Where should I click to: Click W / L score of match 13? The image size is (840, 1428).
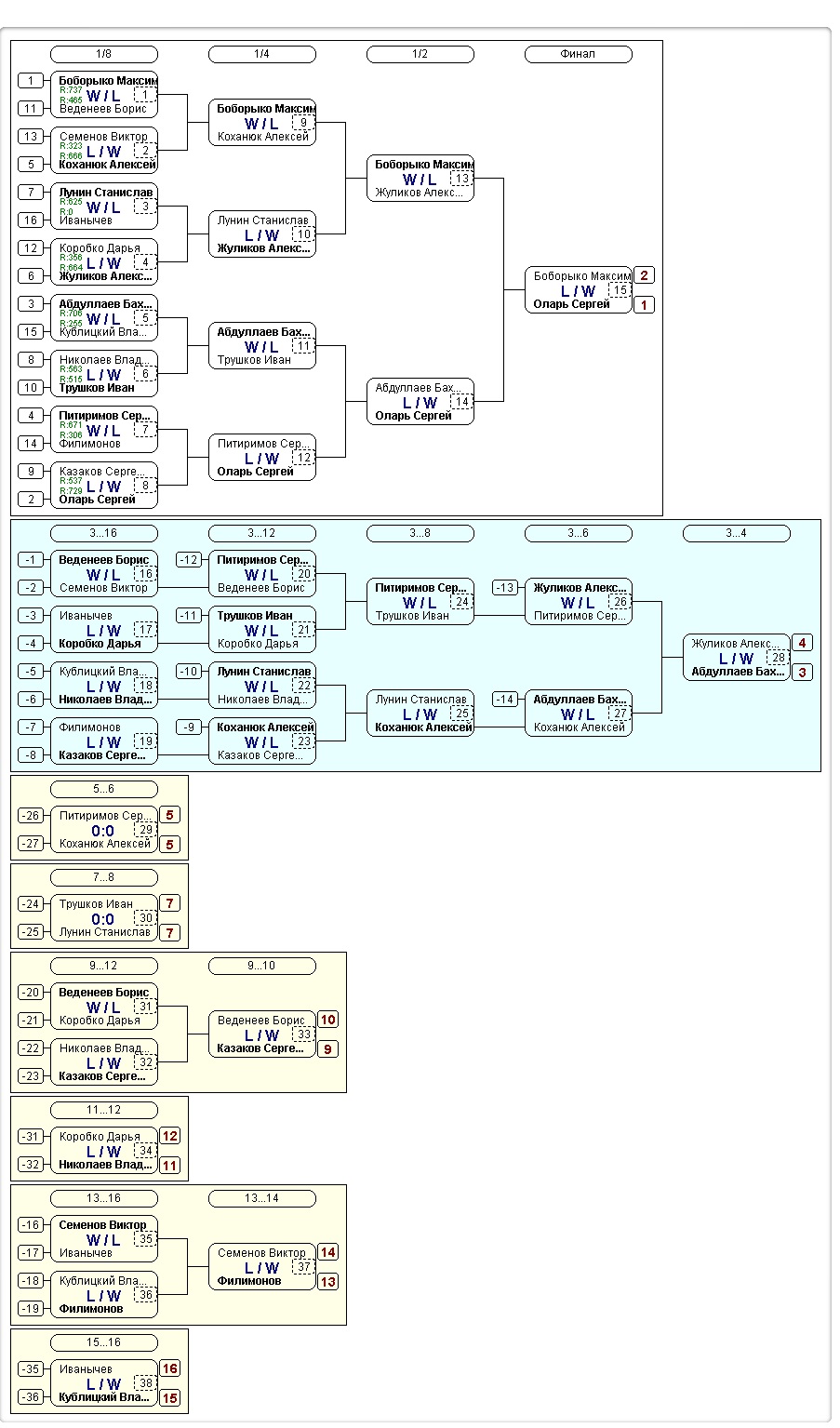pos(420,180)
